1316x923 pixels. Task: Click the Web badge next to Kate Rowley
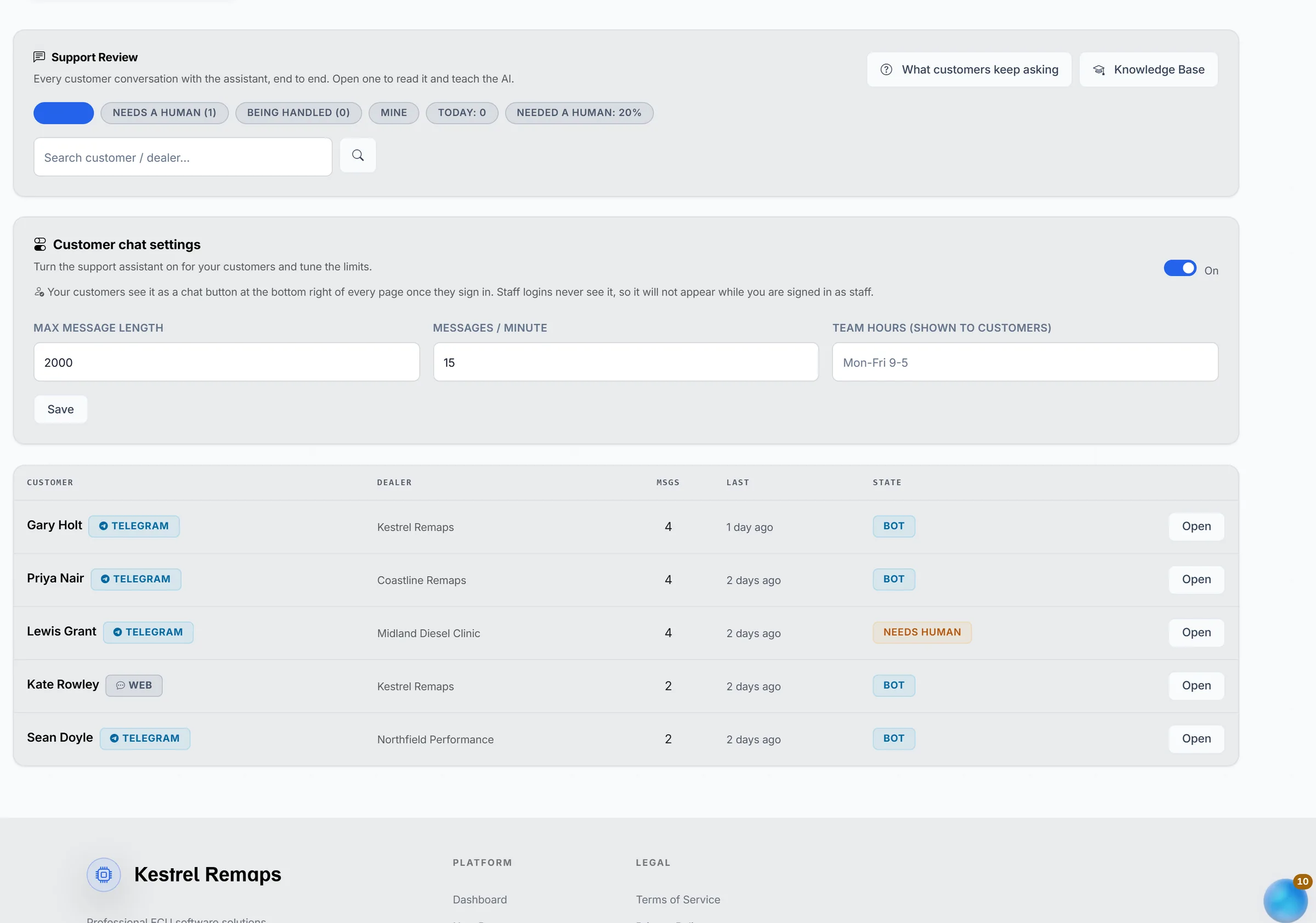coord(134,686)
